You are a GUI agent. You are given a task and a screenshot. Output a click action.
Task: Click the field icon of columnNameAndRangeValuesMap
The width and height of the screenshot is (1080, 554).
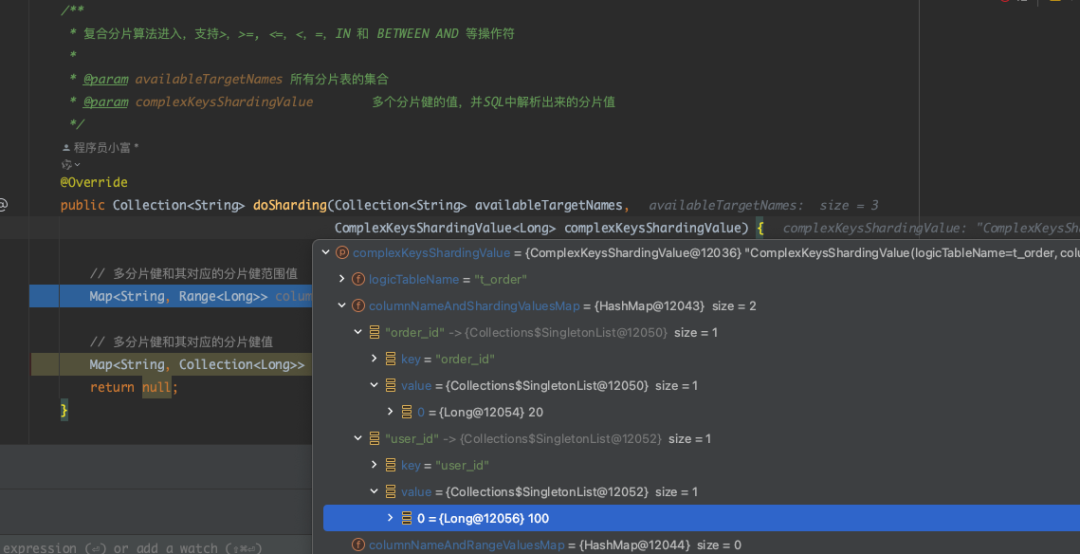tap(358, 545)
